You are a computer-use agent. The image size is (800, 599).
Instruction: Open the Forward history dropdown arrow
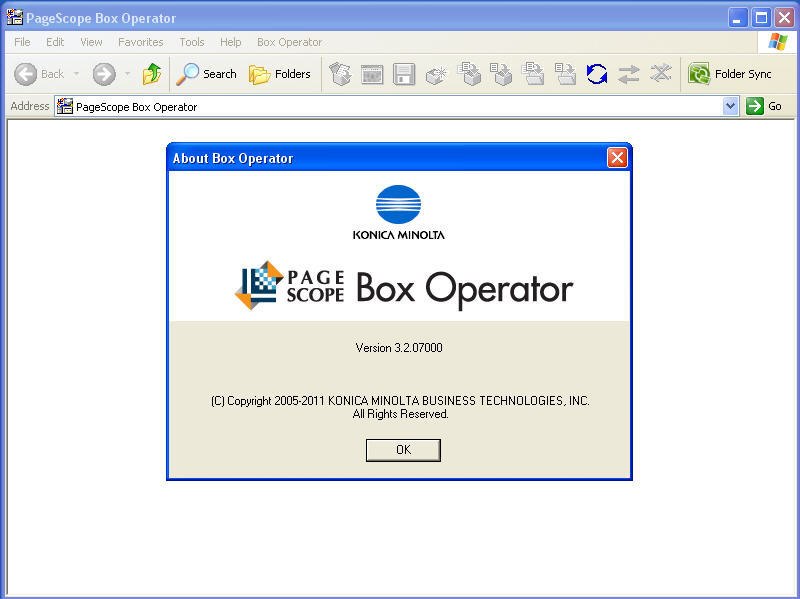(128, 74)
